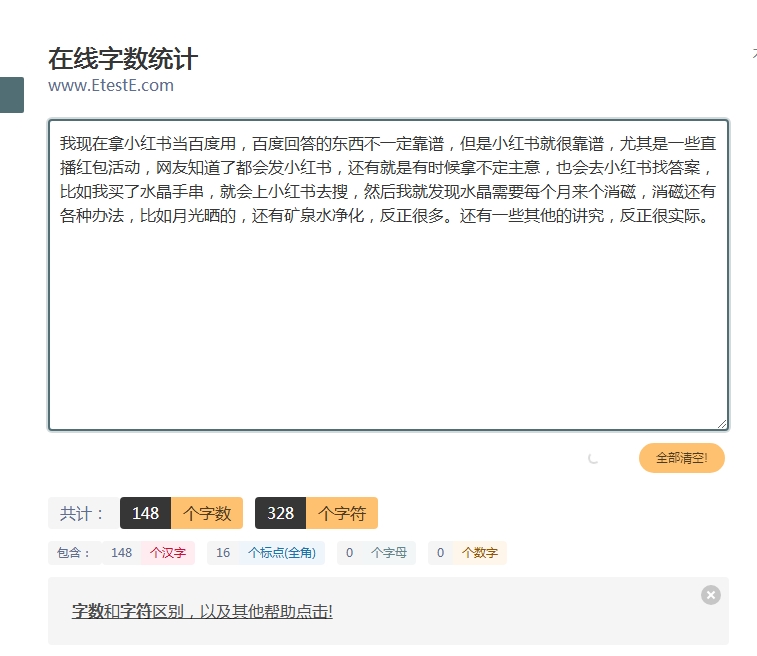Image resolution: width=757 pixels, height=656 pixels.
Task: Click the 148 个字数 total word count badge
Action: [181, 513]
